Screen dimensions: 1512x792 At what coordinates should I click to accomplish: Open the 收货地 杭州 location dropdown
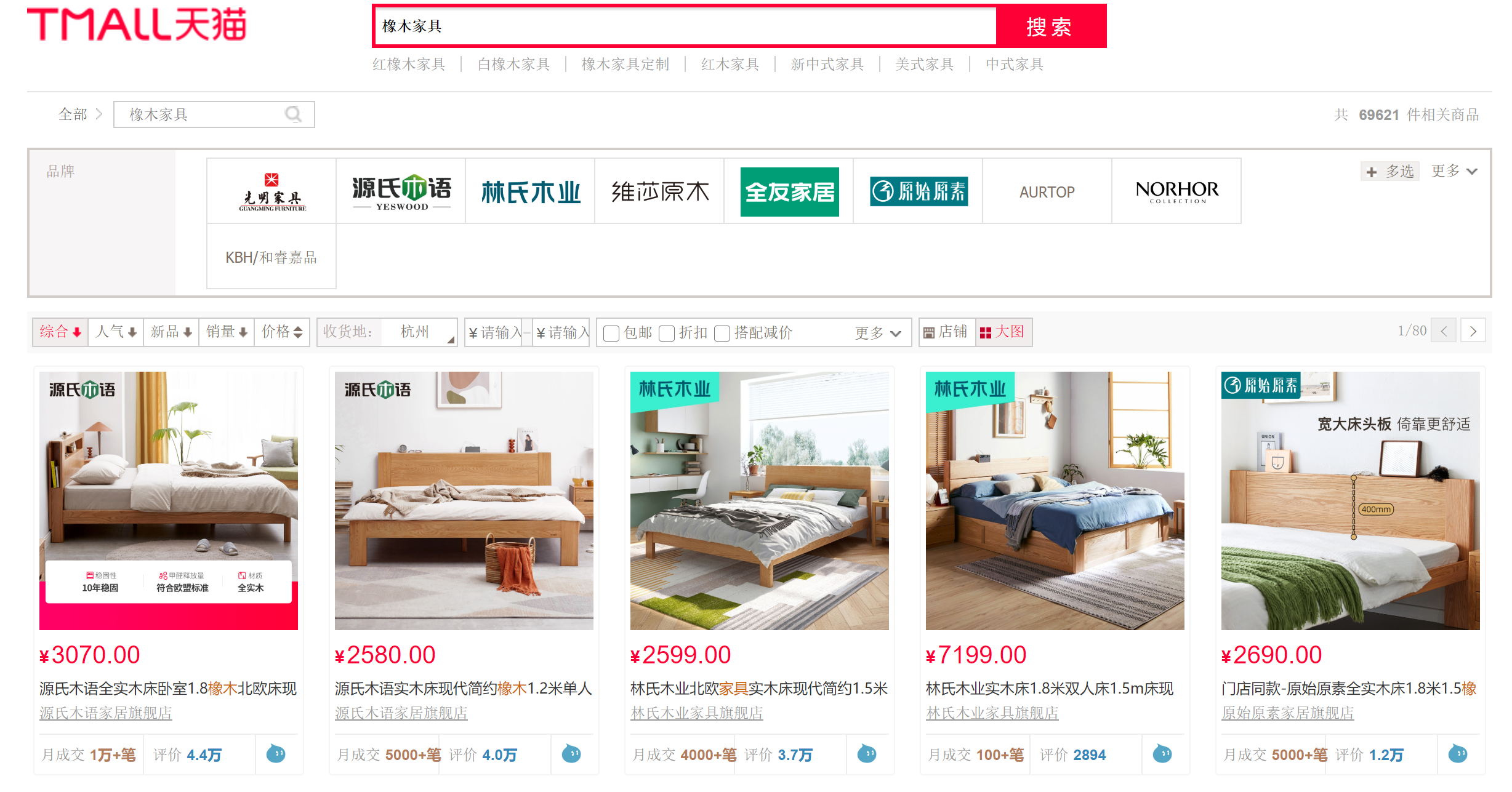(x=387, y=332)
